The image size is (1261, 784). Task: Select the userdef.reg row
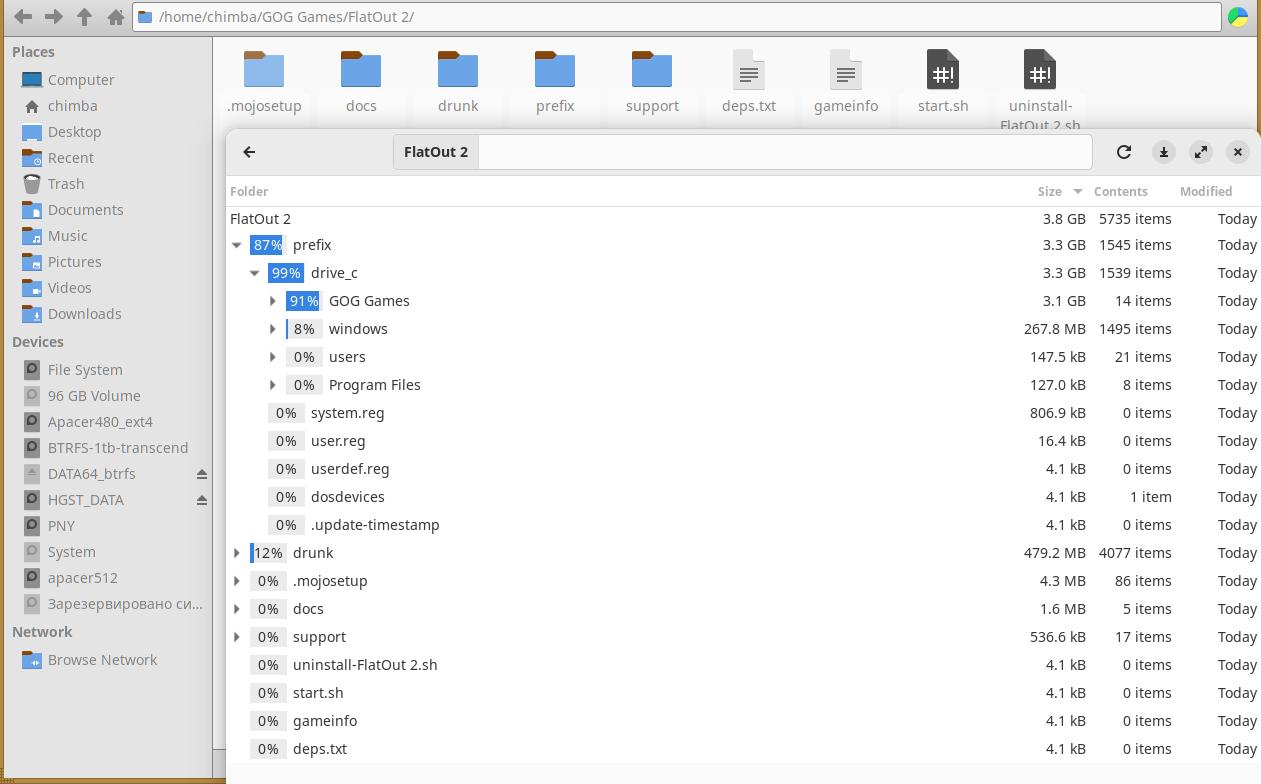pos(743,469)
